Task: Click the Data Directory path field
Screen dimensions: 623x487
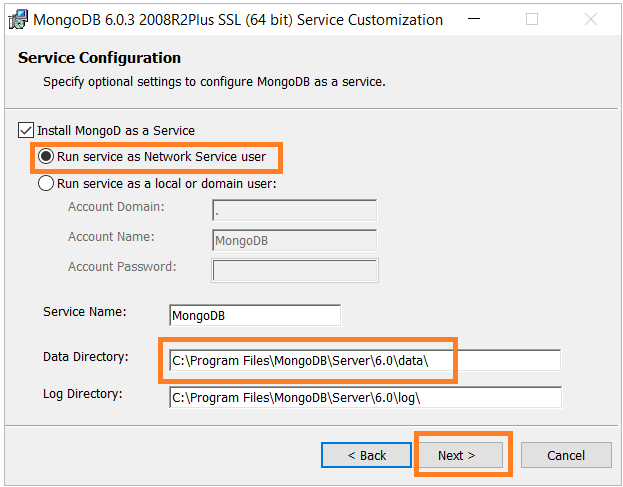Action: pos(365,361)
